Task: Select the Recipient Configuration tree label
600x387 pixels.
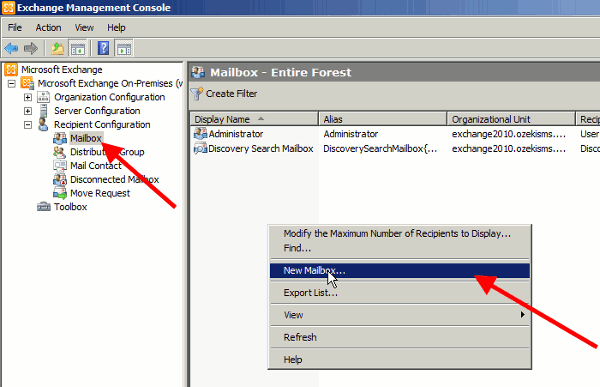Action: pyautogui.click(x=102, y=125)
